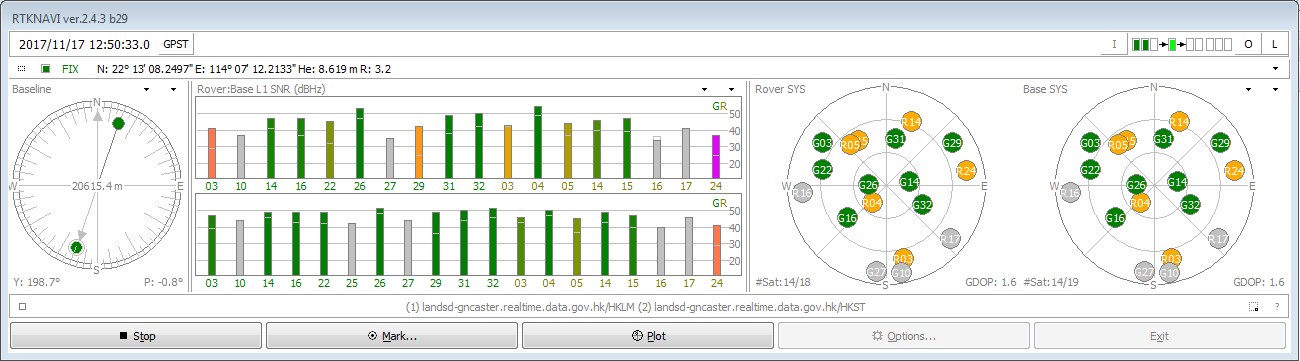Viewport: 1300px width, 361px height.
Task: Click the dotted icon left of FIX
Action: pyautogui.click(x=22, y=69)
